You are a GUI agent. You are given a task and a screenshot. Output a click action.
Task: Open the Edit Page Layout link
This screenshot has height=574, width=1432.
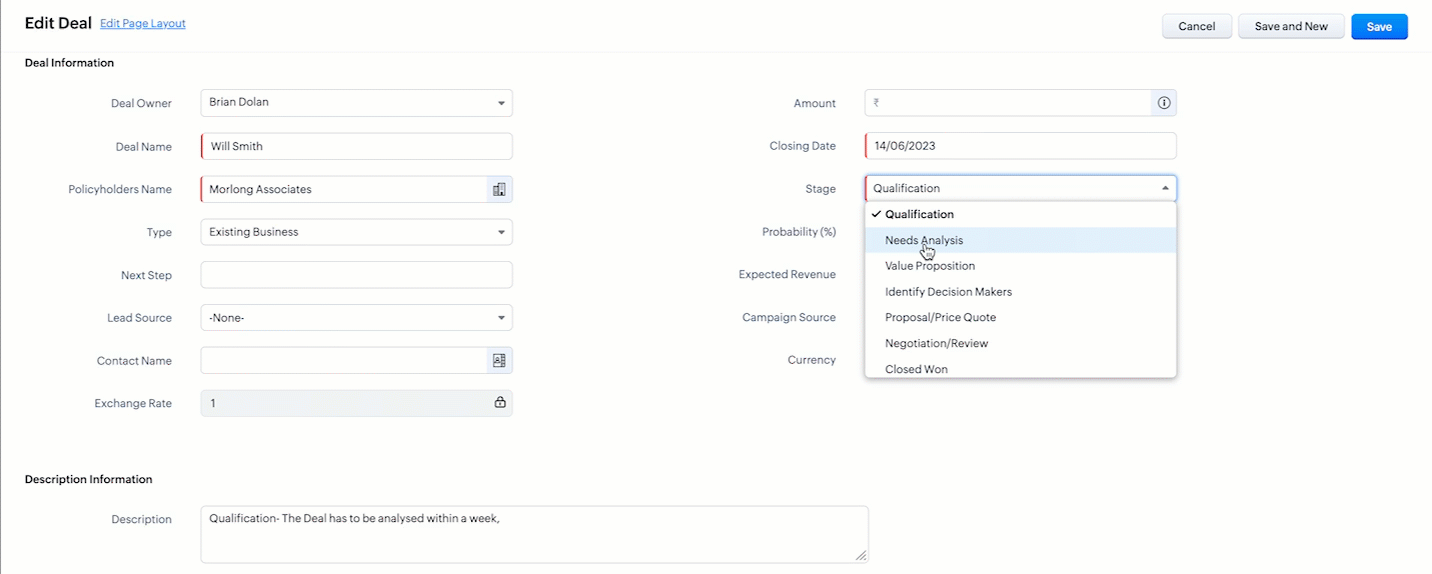tap(143, 23)
